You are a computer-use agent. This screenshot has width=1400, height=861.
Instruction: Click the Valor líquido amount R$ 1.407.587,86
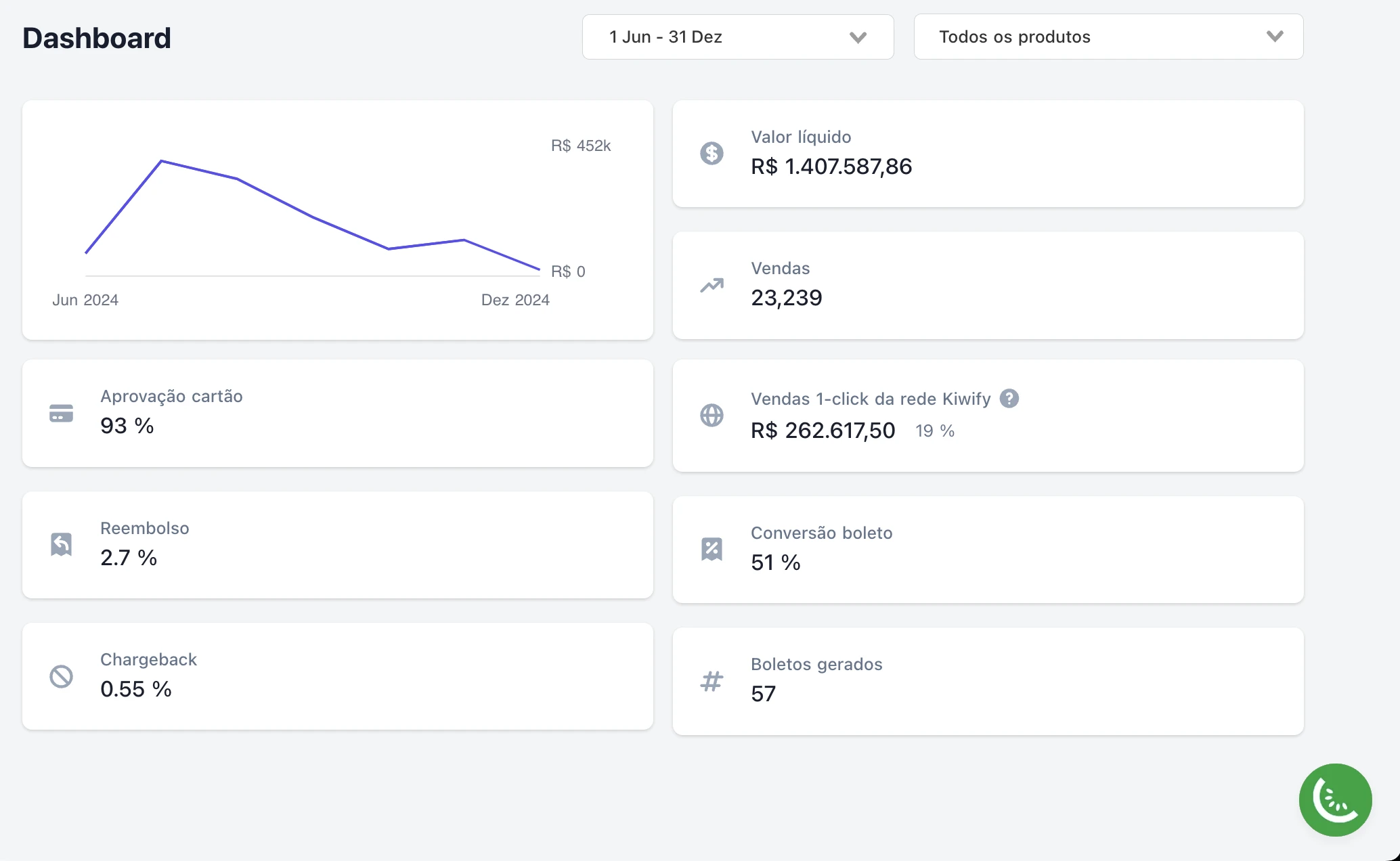831,167
